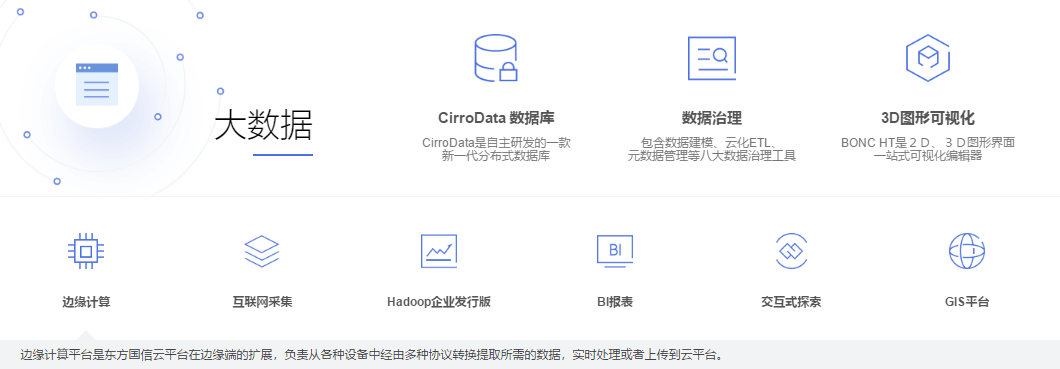Click the interactive exploration circular icon
The width and height of the screenshot is (1060, 369).
click(x=791, y=251)
